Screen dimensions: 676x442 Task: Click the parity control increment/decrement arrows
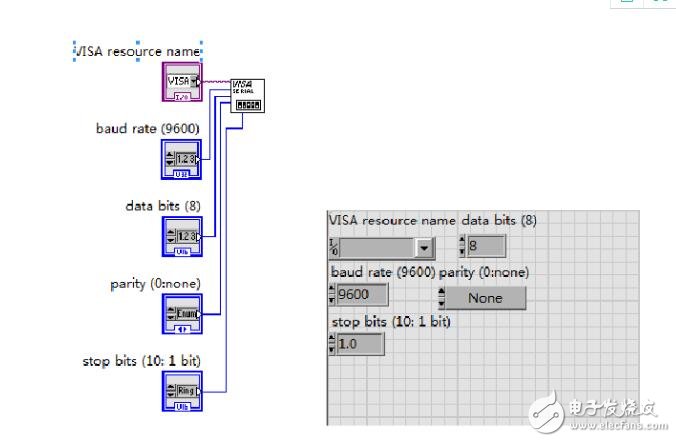click(441, 297)
